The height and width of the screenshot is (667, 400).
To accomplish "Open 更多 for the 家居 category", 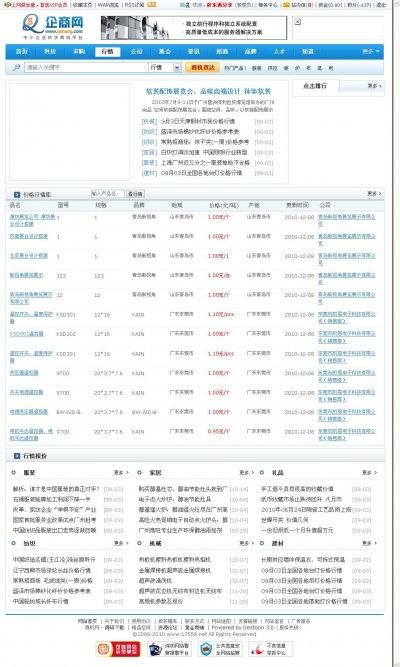I will click(247, 472).
